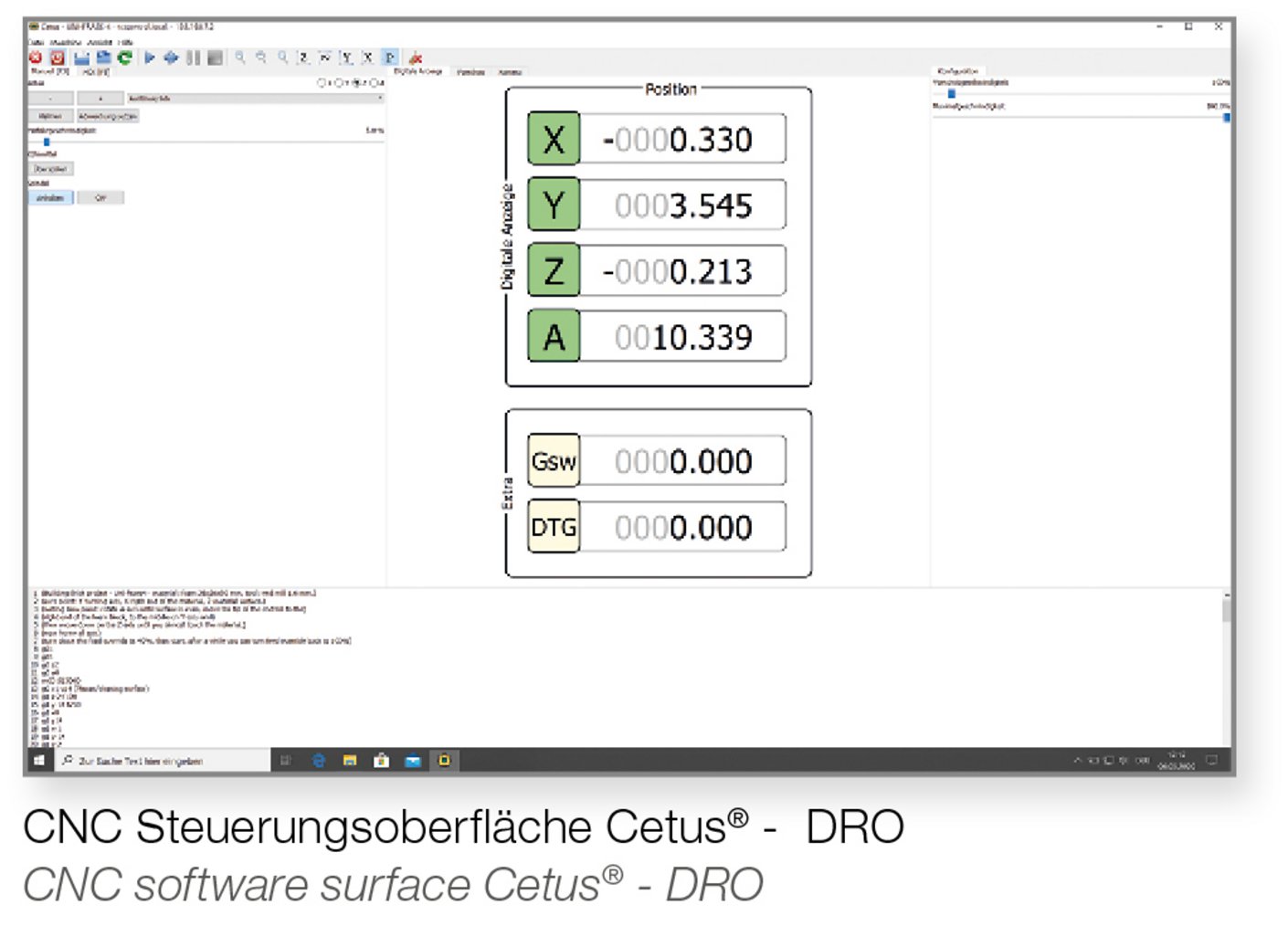The height and width of the screenshot is (926, 1288).
Task: Click the red X emergency stop icon
Action: pyautogui.click(x=36, y=58)
